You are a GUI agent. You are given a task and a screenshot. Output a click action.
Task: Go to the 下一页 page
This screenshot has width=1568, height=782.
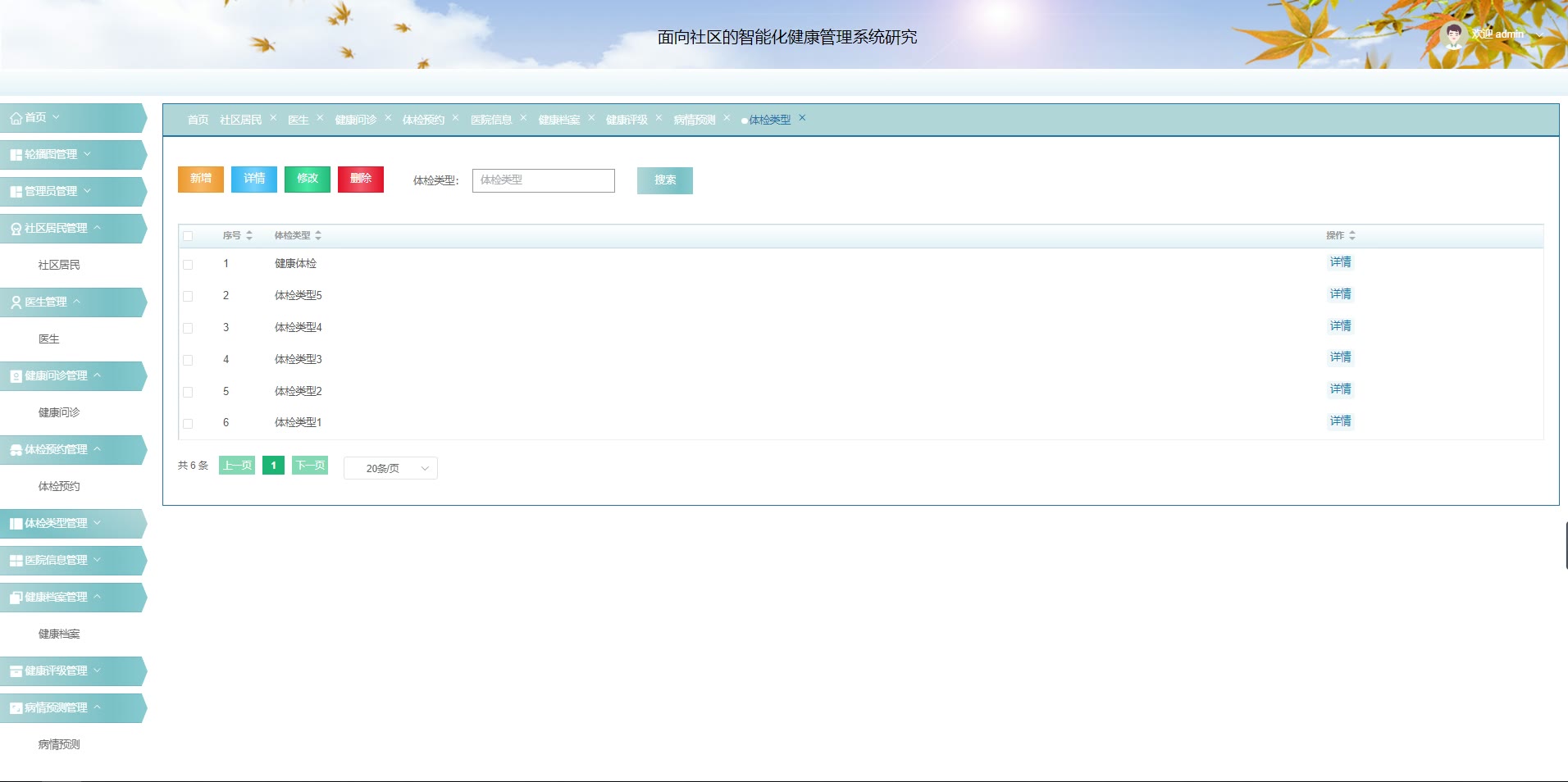coord(310,466)
